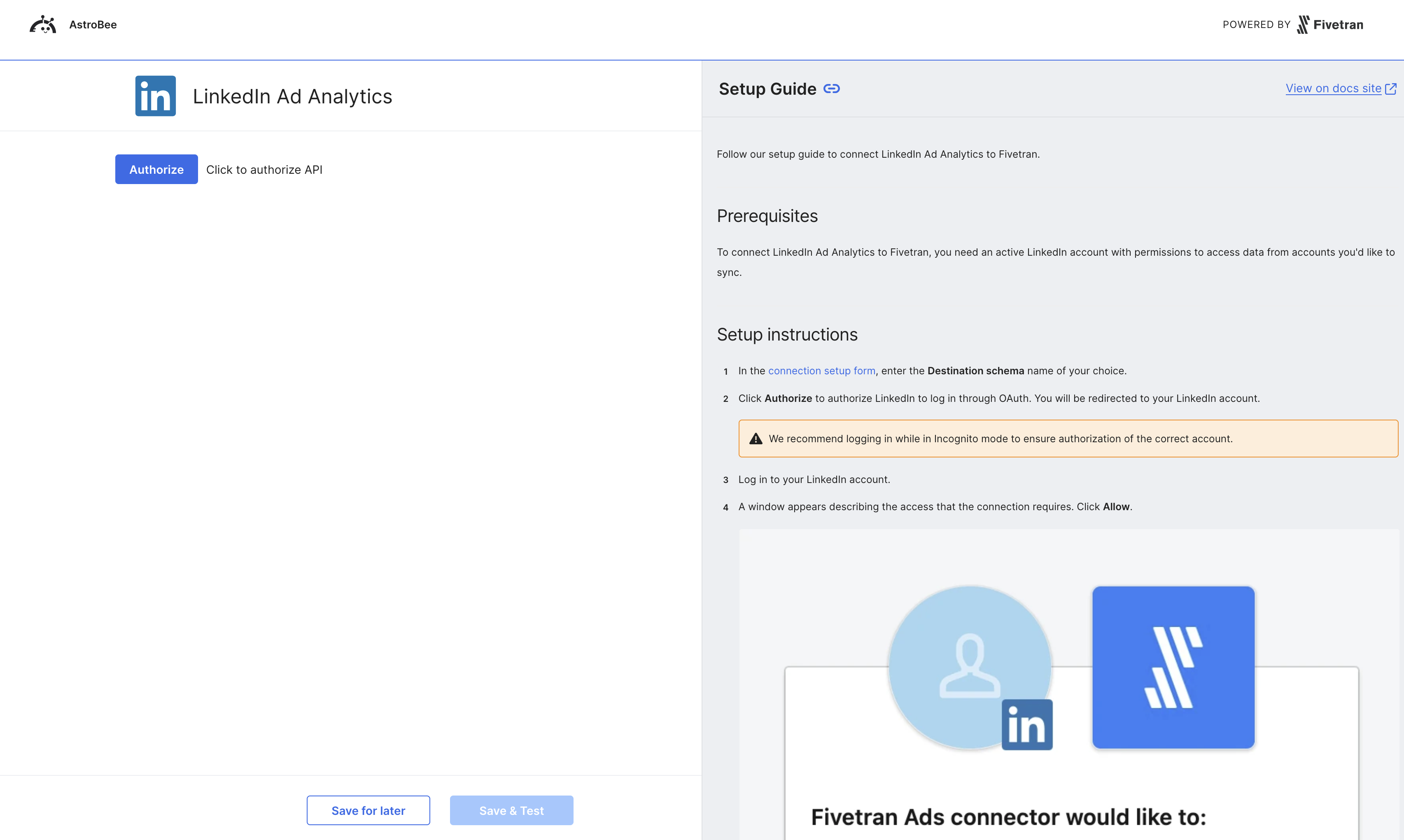
Task: Click the Fivetran logo in header
Action: click(1330, 24)
